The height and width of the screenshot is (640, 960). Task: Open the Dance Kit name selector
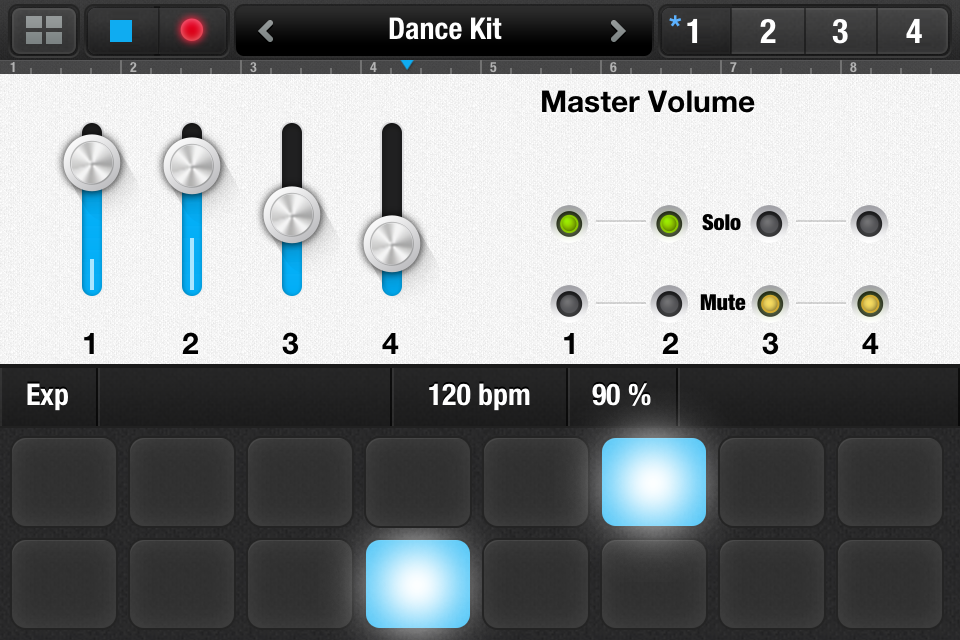point(444,29)
